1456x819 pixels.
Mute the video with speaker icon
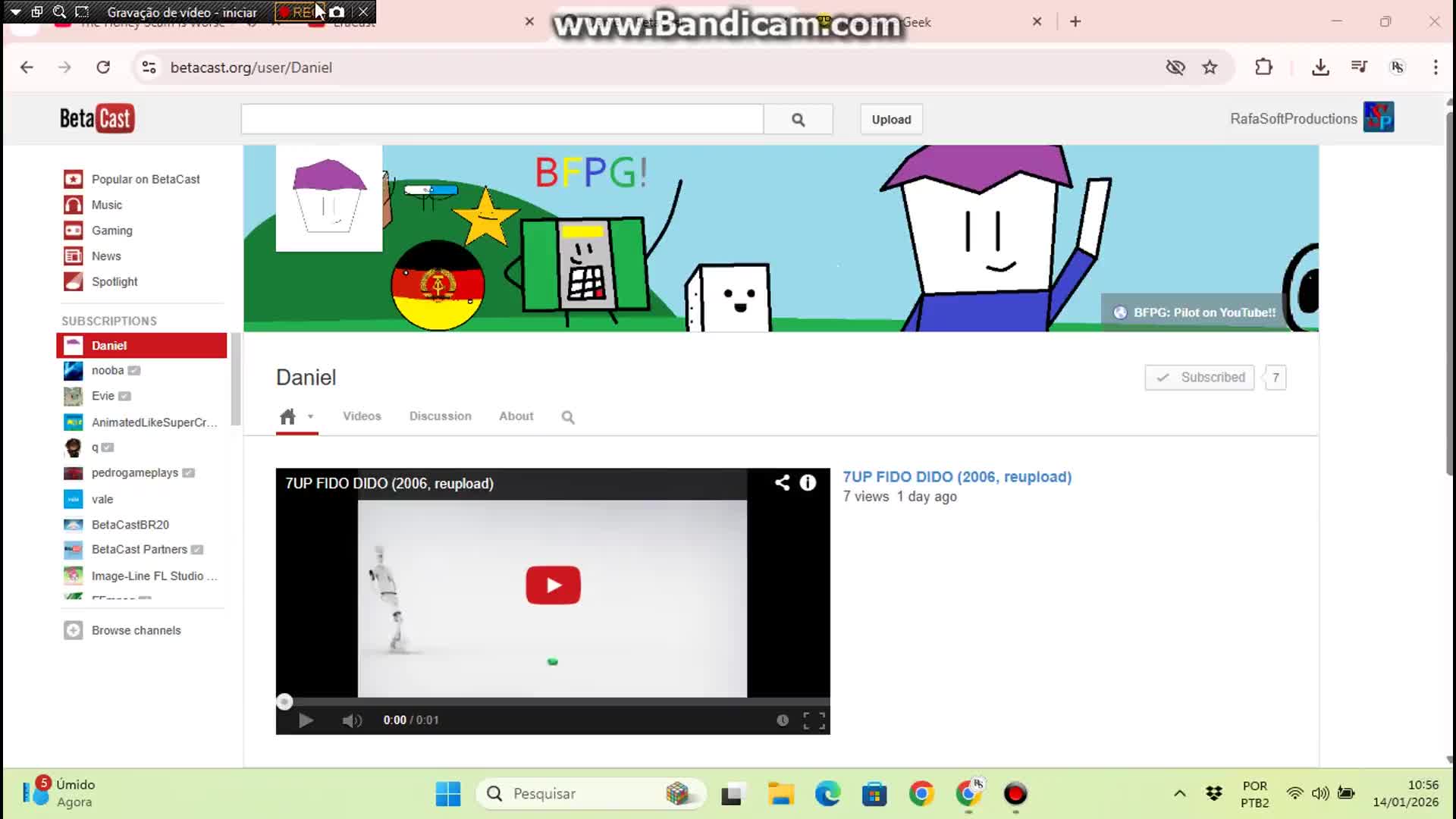click(351, 720)
